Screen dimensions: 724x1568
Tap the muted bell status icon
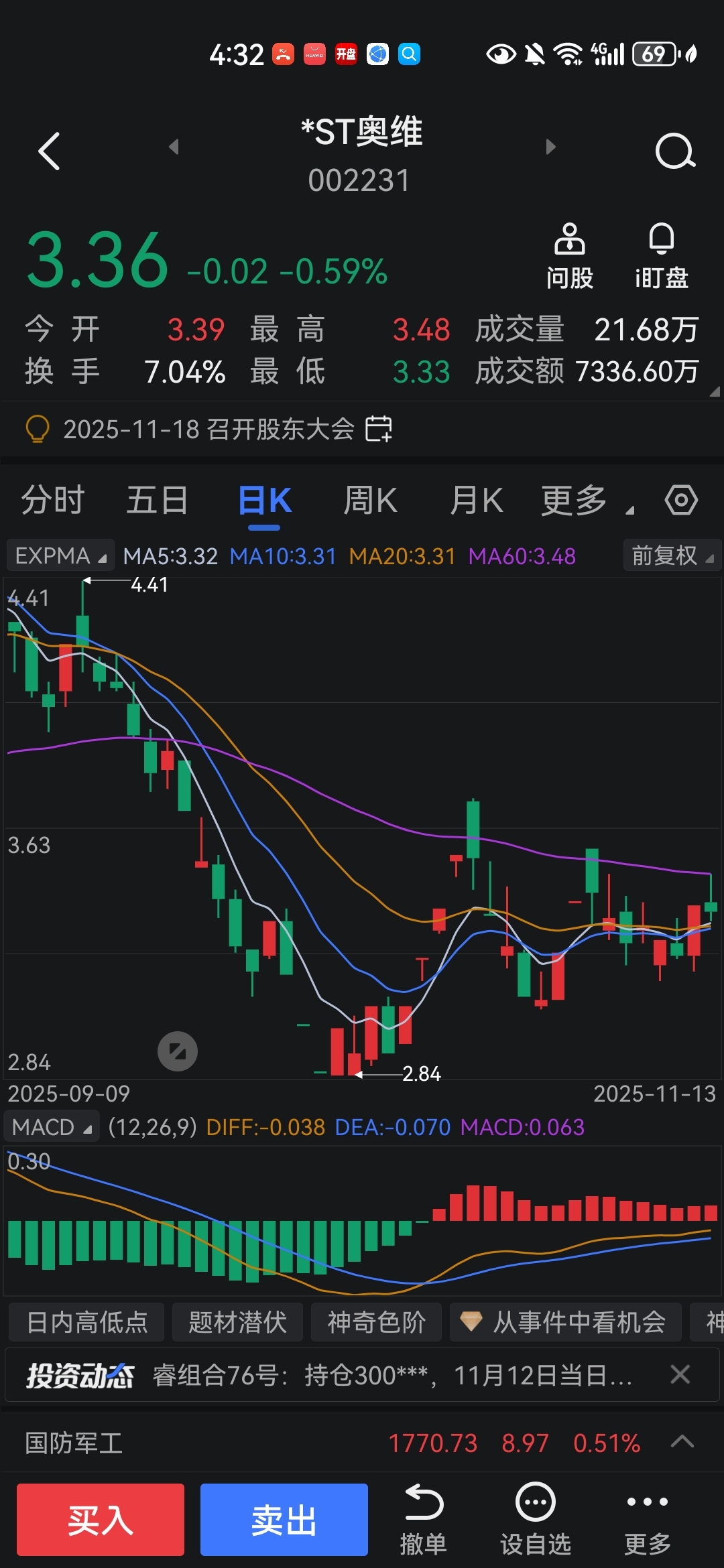pos(534,54)
